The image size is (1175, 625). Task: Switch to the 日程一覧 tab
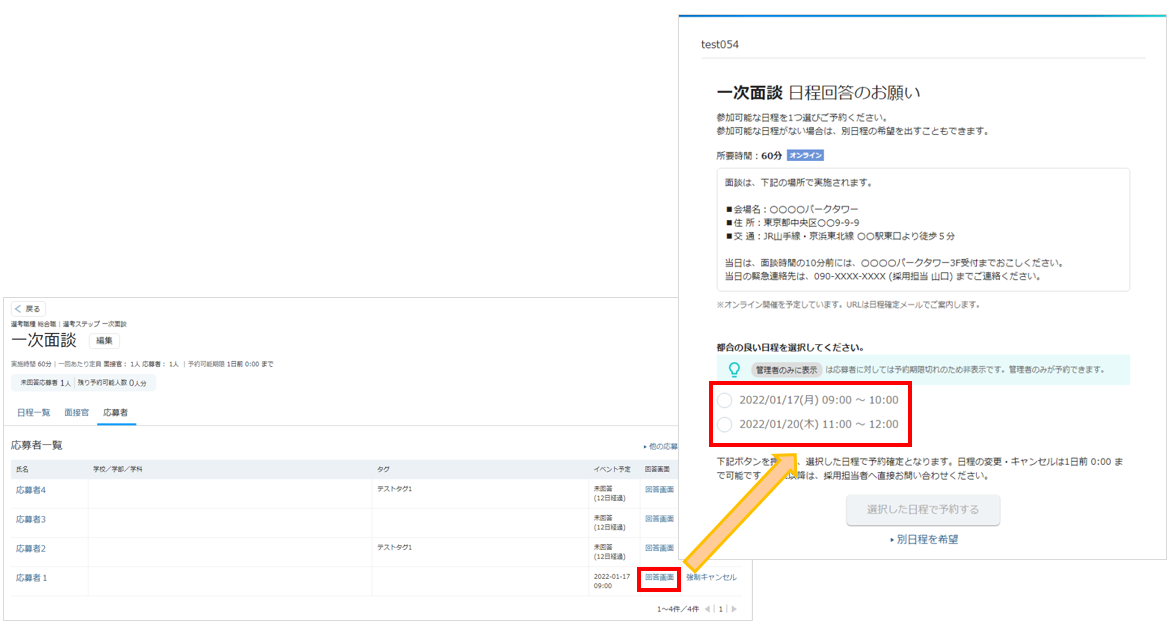point(34,413)
